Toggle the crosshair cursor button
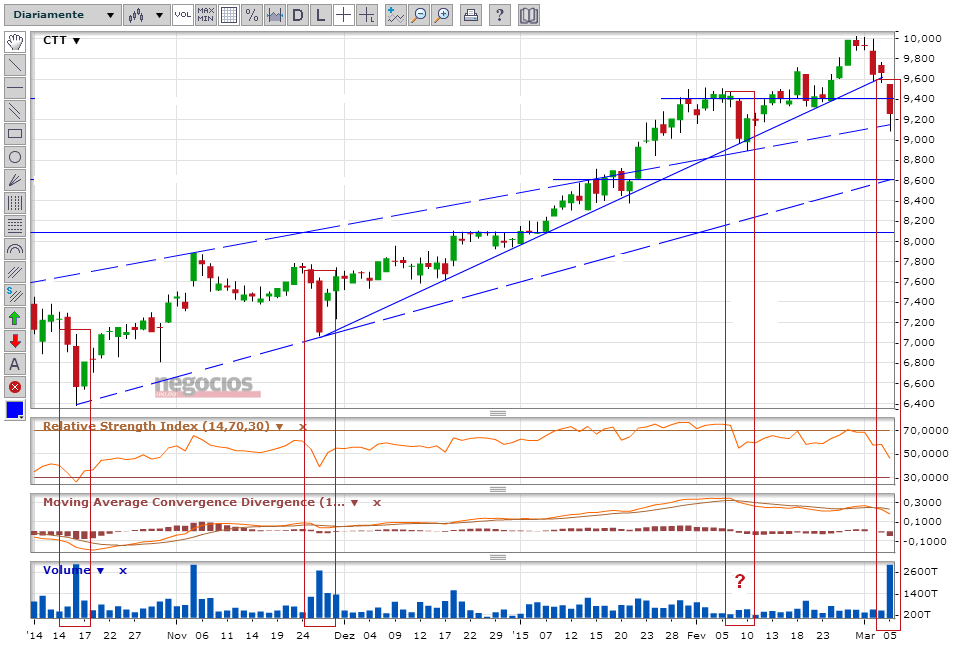955x645 pixels. (x=344, y=15)
